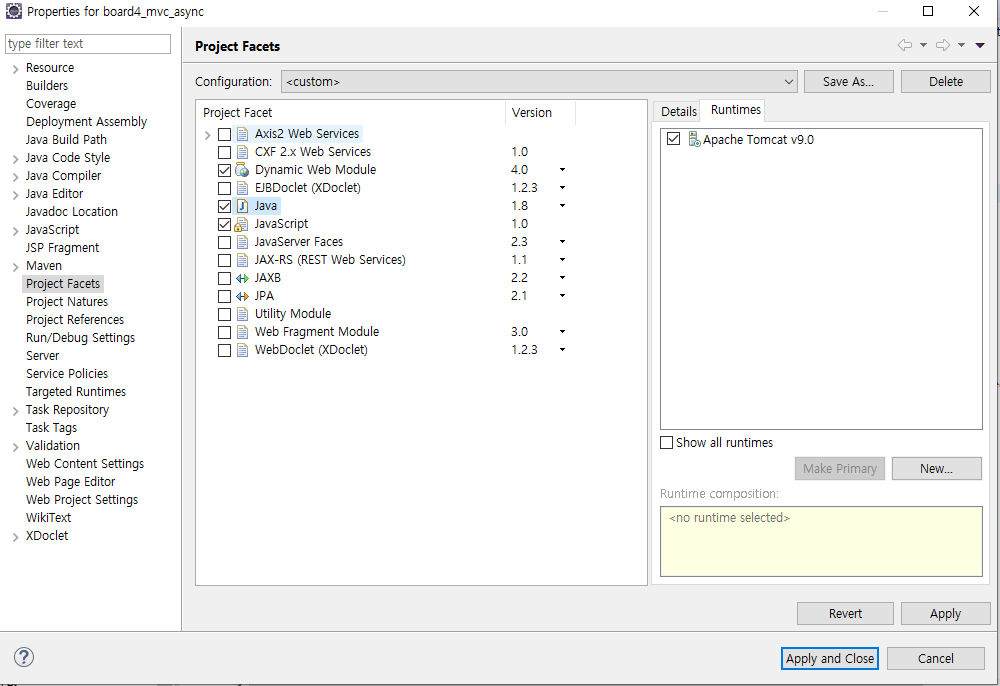Screen dimensions: 1000x686
Task: Click the Web Fragment Module facet icon
Action: pos(242,332)
